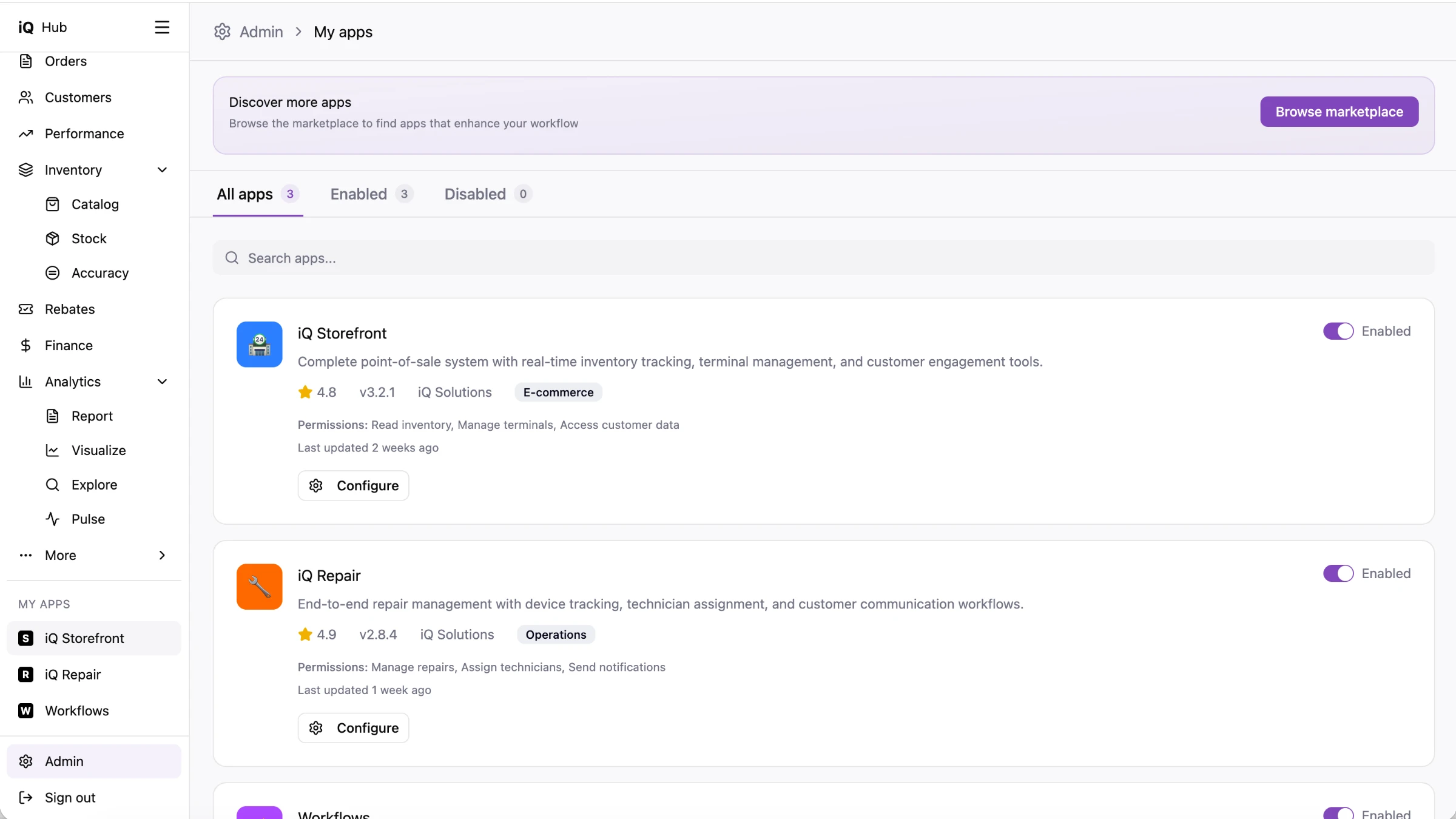Click the Sign out arrow icon
Viewport: 1456px width, 819px height.
point(25,797)
